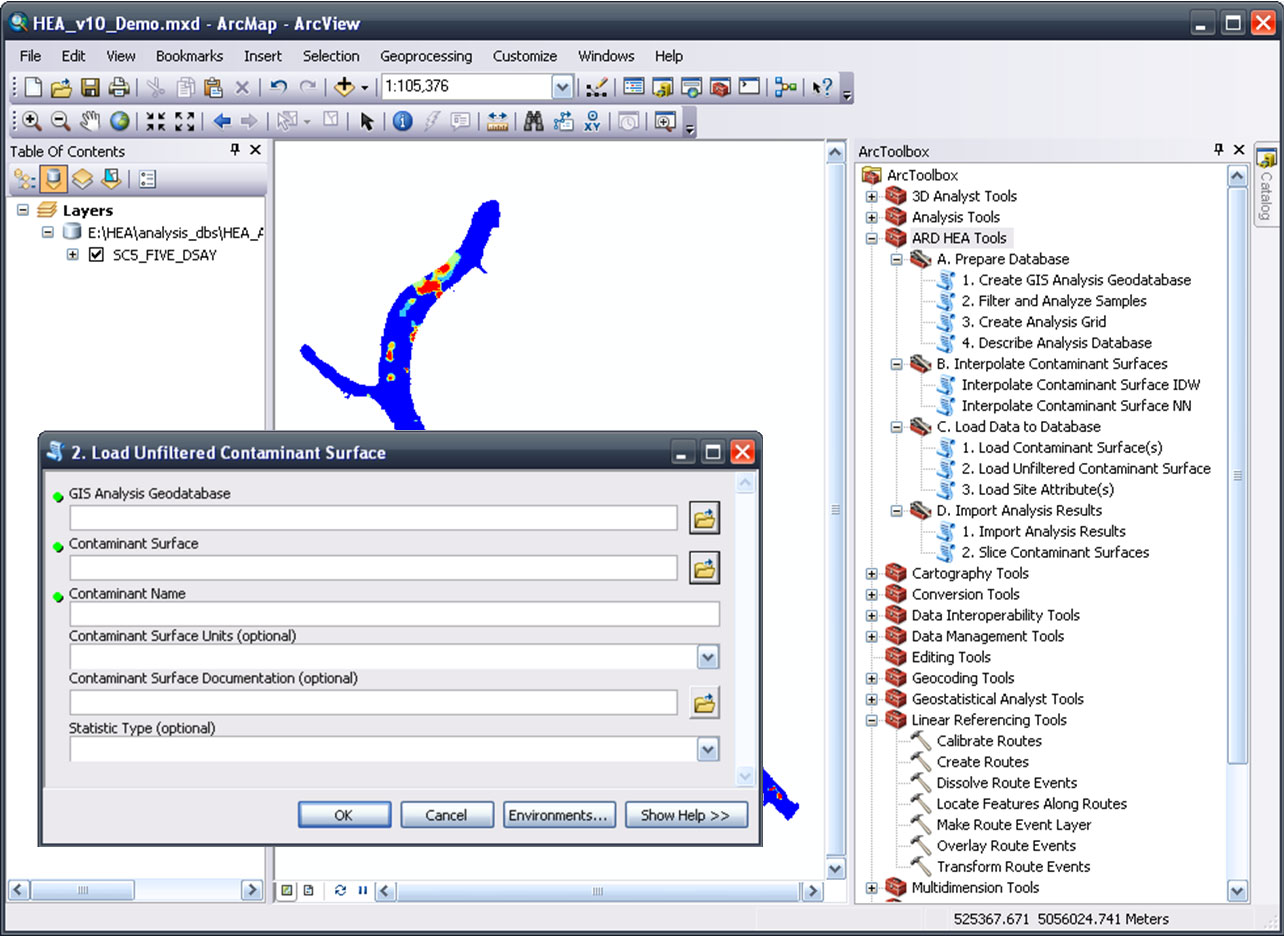Browse for Contaminant Surface Documentation file
Screen dimensions: 1284x936
coord(704,703)
